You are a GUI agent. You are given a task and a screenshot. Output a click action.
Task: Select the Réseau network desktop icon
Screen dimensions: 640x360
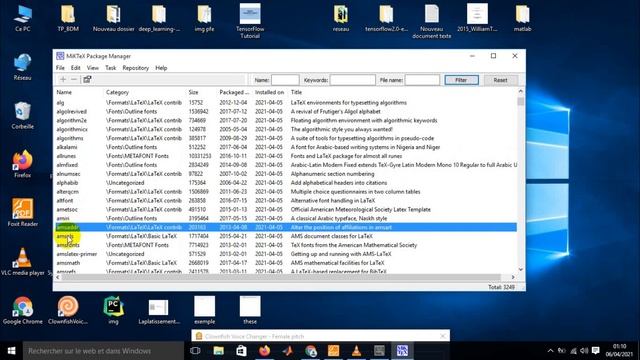[22, 67]
